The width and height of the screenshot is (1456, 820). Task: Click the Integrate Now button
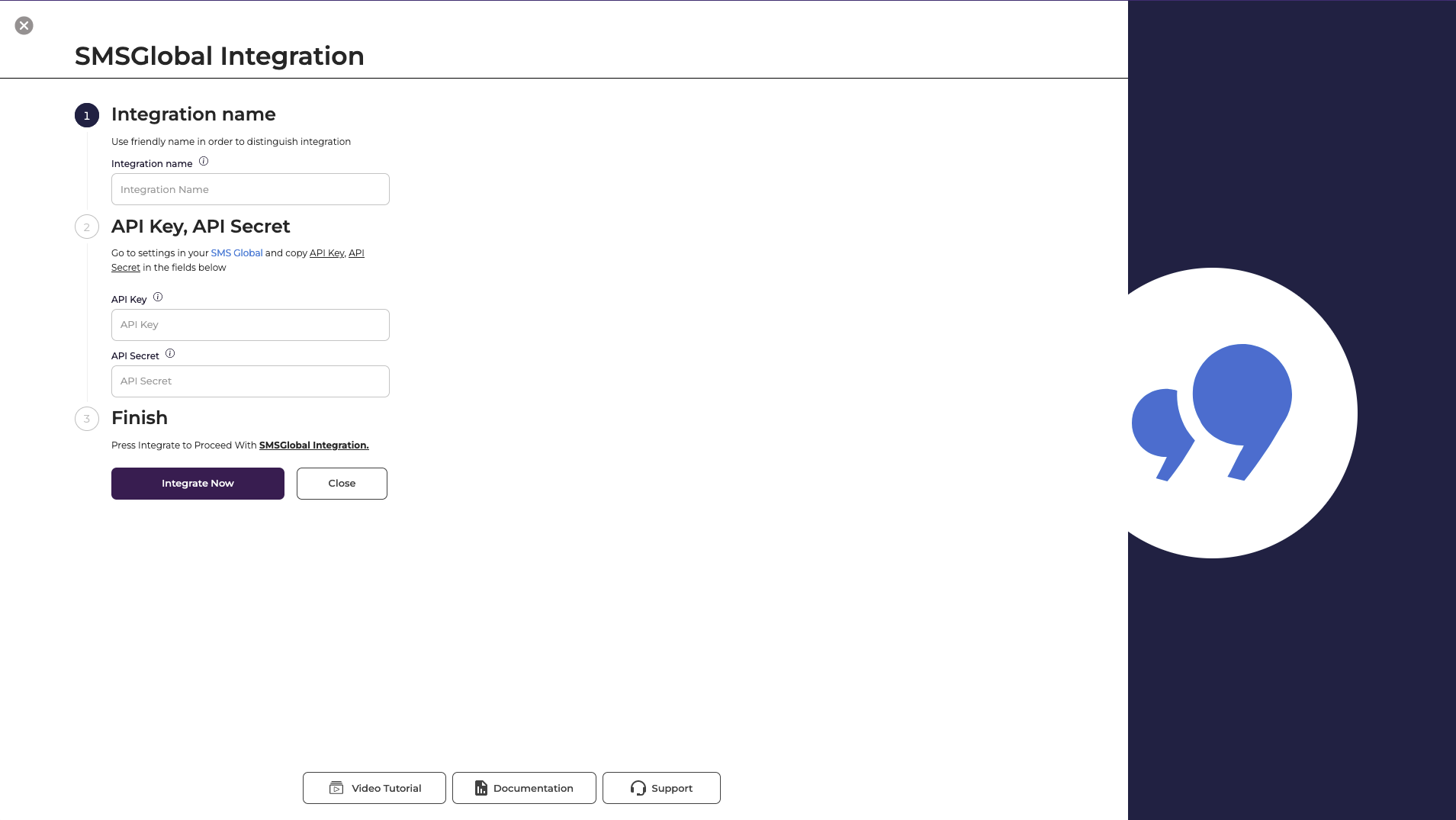(x=198, y=484)
